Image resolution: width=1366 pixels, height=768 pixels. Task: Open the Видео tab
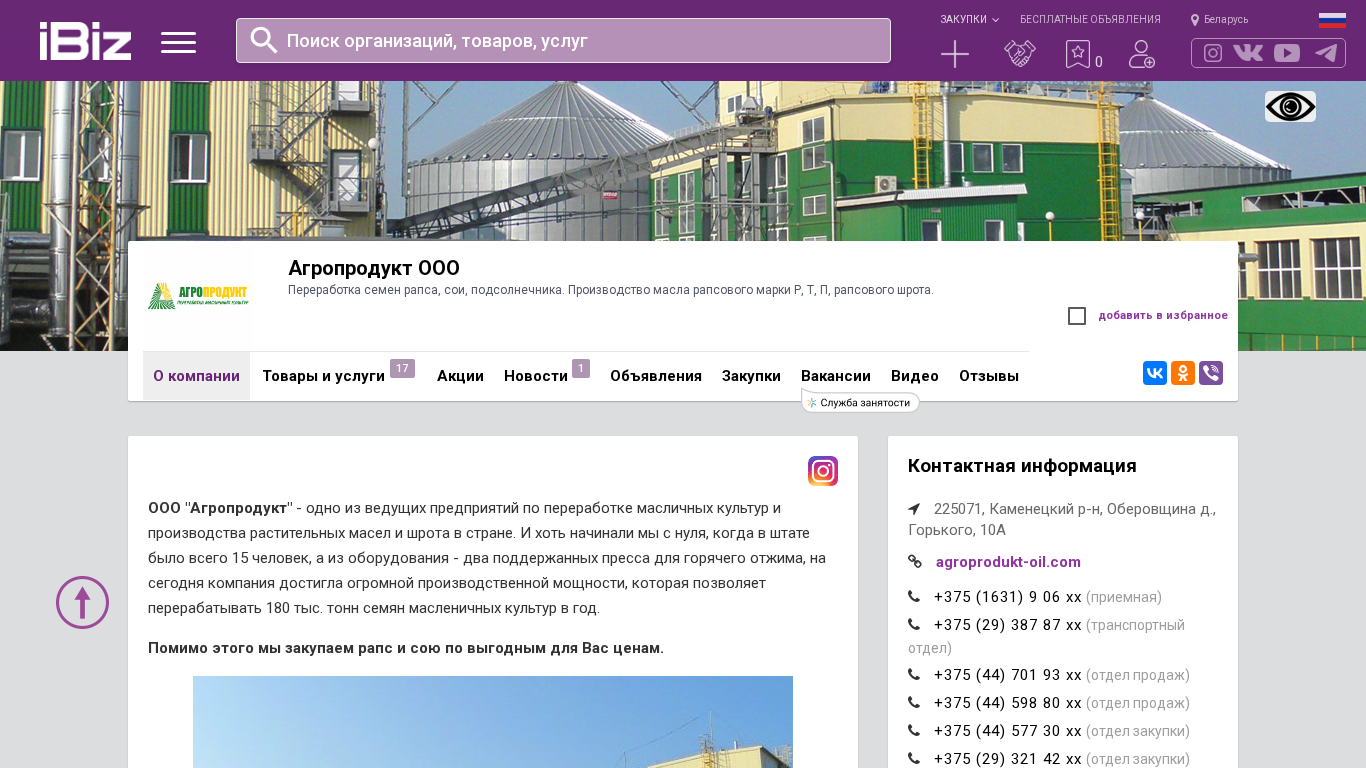click(915, 376)
